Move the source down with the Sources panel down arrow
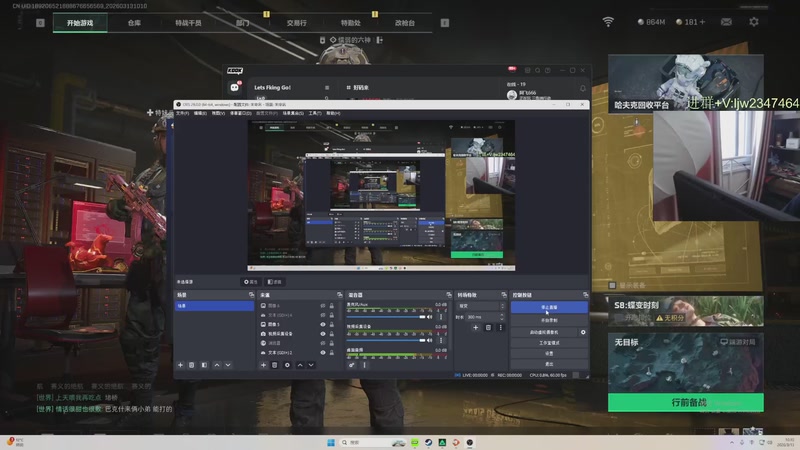This screenshot has width=800, height=450. [x=311, y=365]
